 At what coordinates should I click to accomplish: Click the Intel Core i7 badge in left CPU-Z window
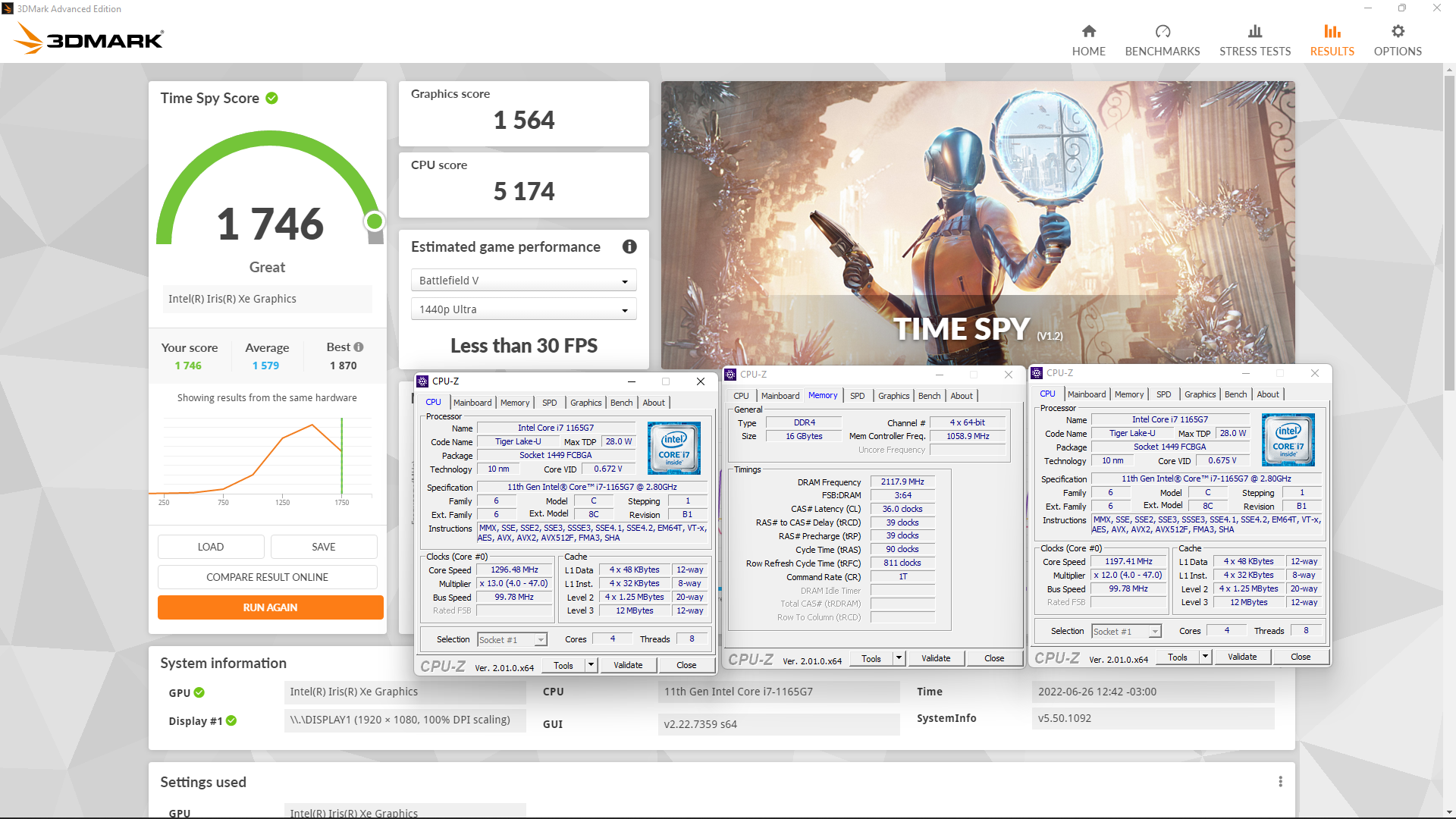(x=674, y=449)
